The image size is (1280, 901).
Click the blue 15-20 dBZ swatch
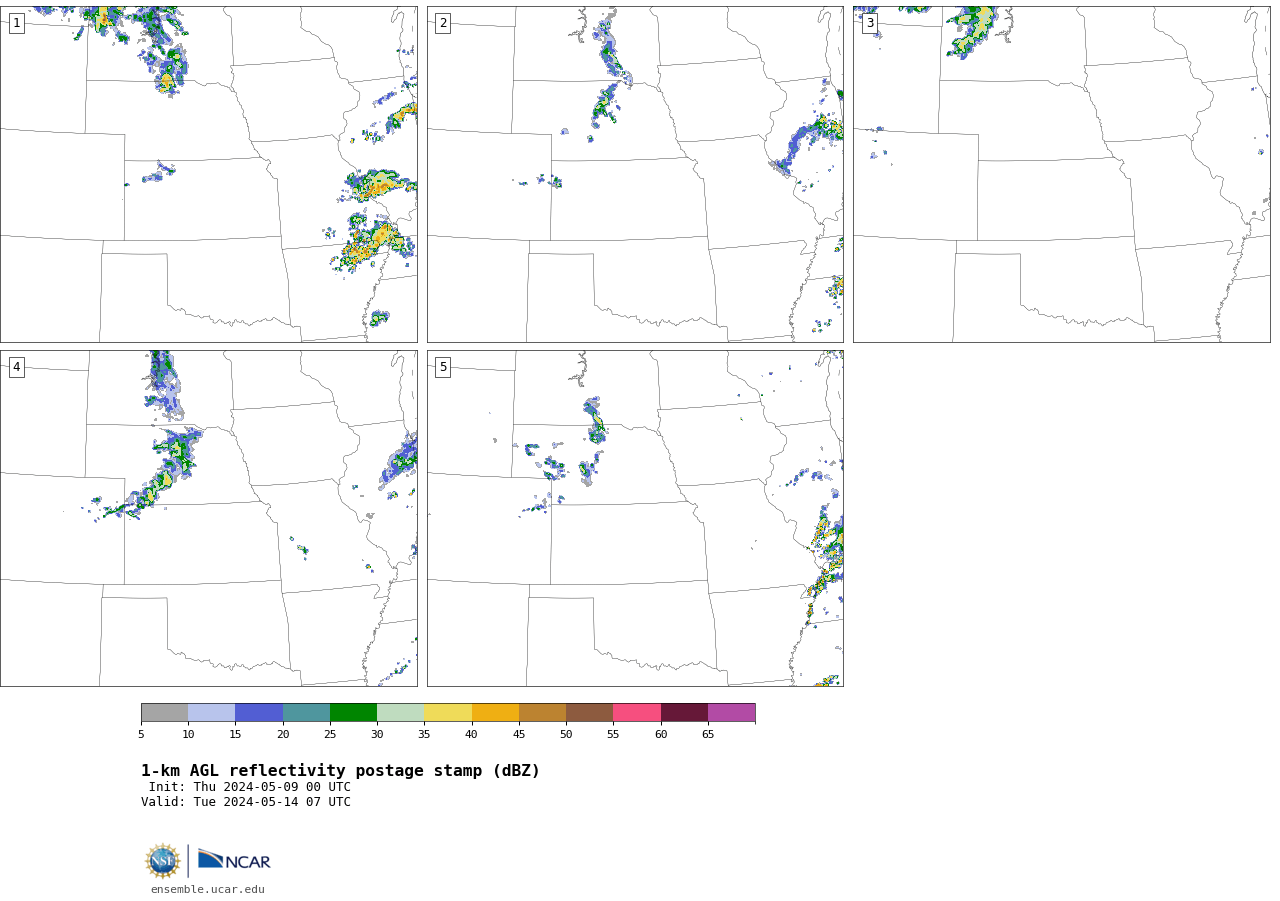259,713
